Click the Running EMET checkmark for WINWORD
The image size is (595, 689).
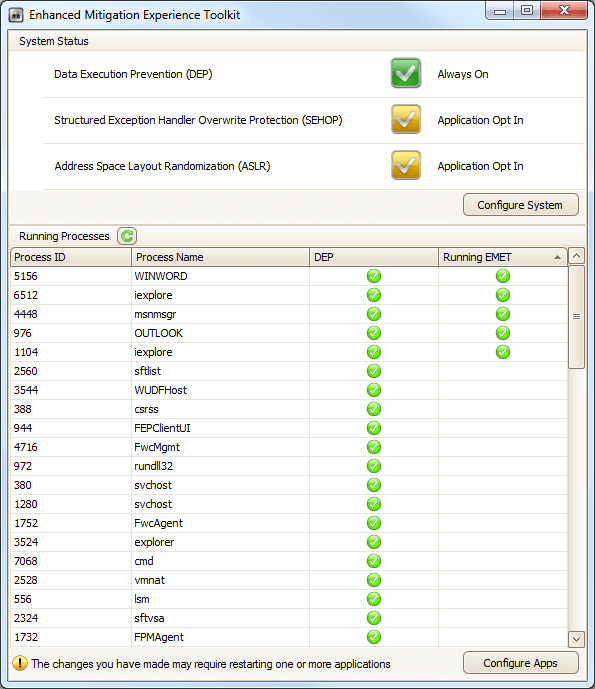coord(503,276)
